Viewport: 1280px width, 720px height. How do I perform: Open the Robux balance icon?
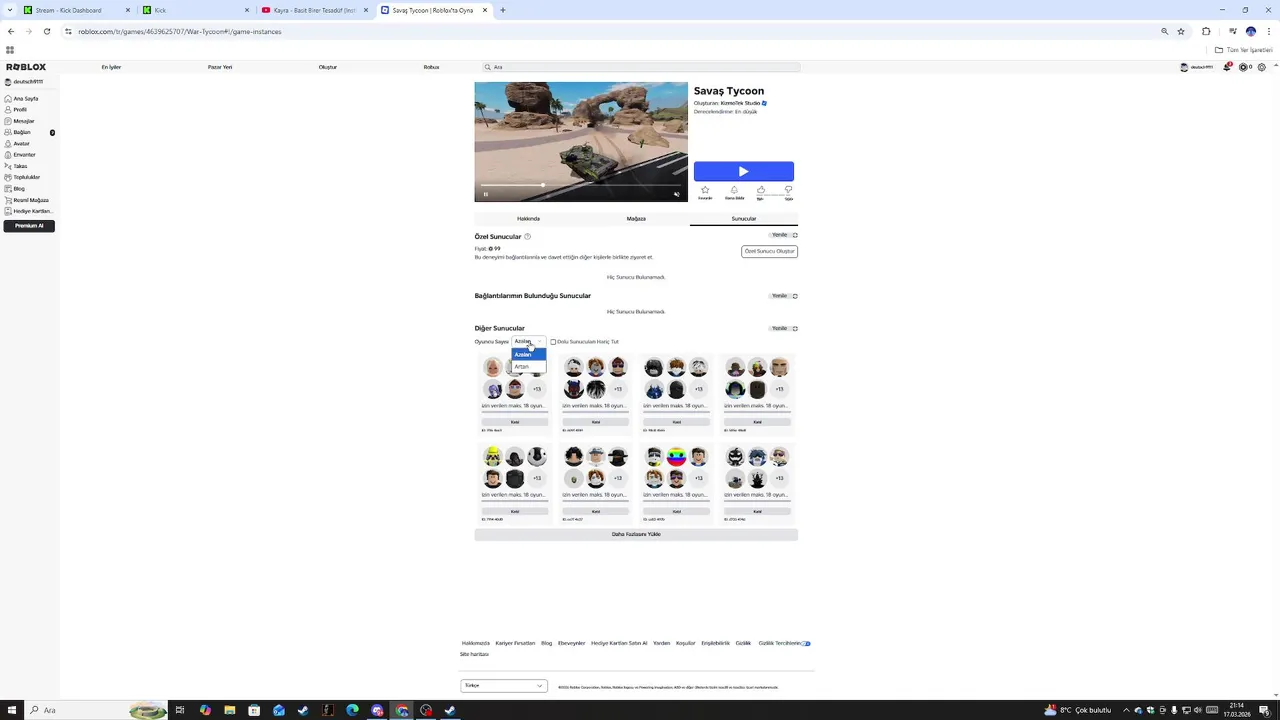(x=1243, y=67)
